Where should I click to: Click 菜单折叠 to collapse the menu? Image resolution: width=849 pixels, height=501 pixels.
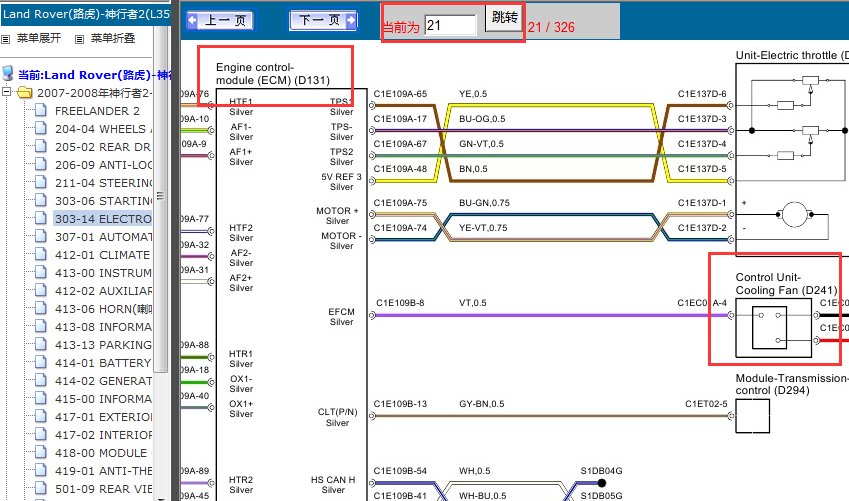point(113,38)
